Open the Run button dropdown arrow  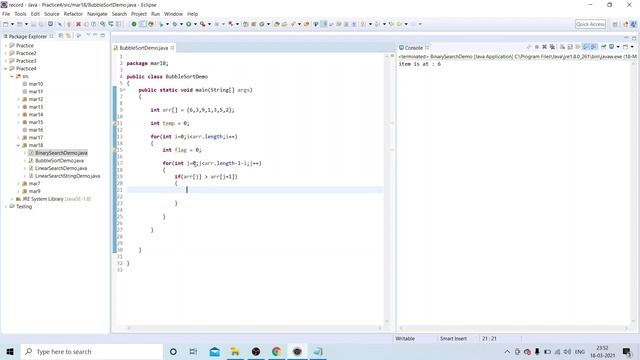pyautogui.click(x=195, y=24)
